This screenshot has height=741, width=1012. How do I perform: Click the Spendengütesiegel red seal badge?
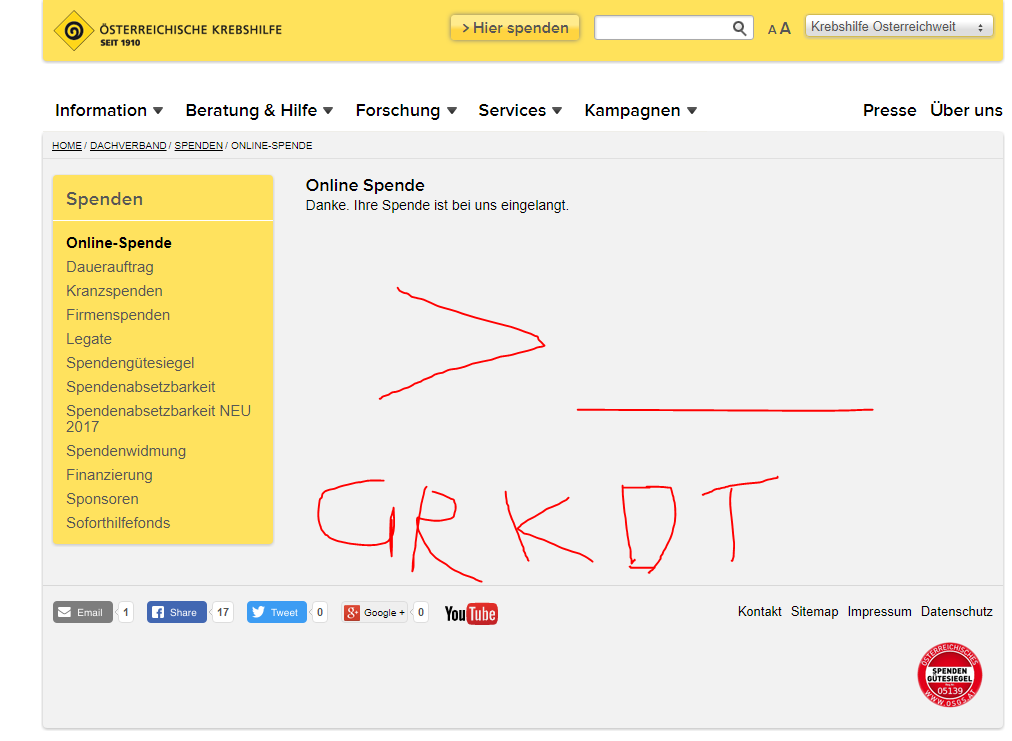(x=949, y=675)
